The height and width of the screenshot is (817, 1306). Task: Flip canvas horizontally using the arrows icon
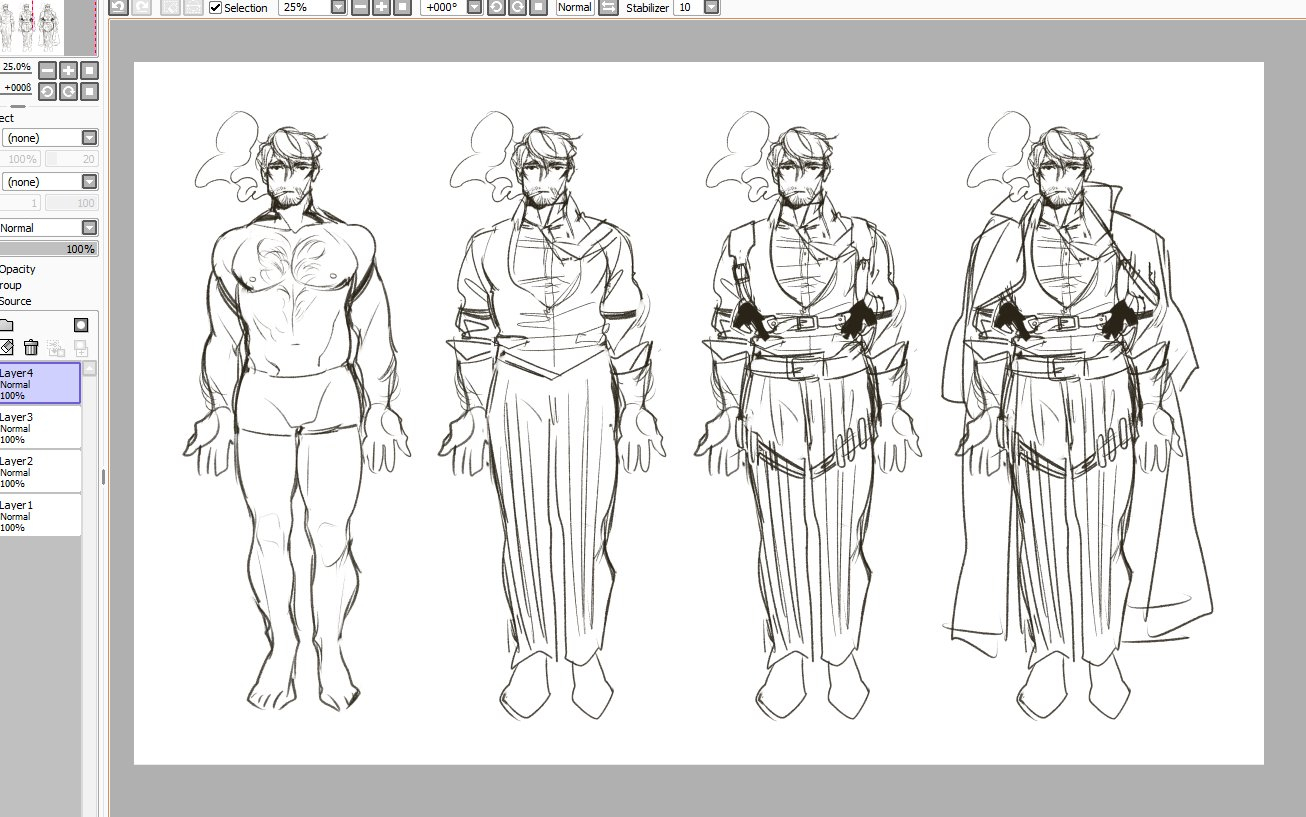pos(608,7)
